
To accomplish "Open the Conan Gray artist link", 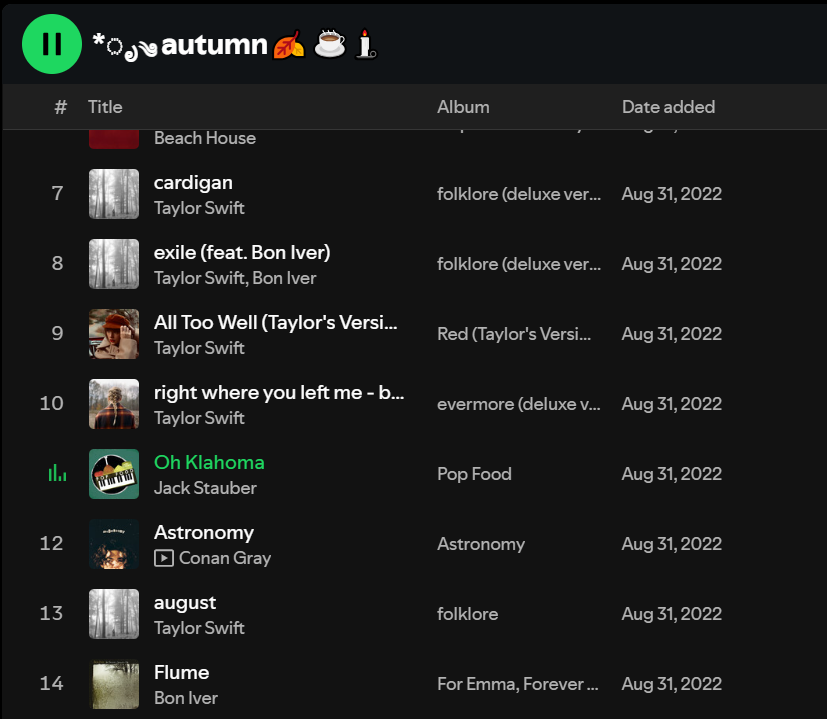I will 225,558.
